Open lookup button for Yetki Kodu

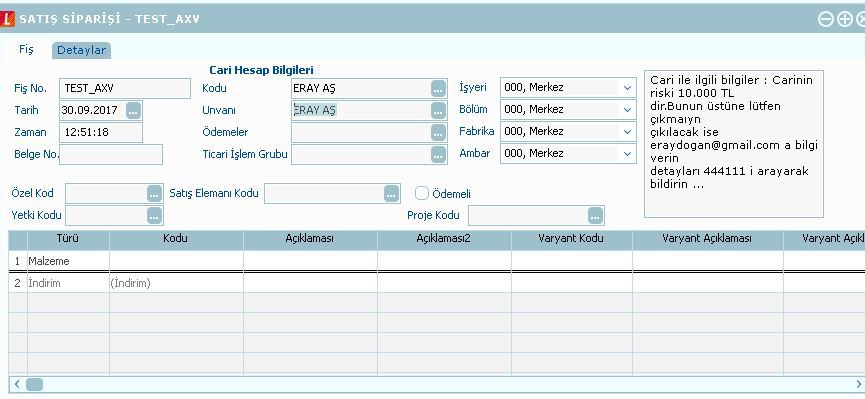154,215
